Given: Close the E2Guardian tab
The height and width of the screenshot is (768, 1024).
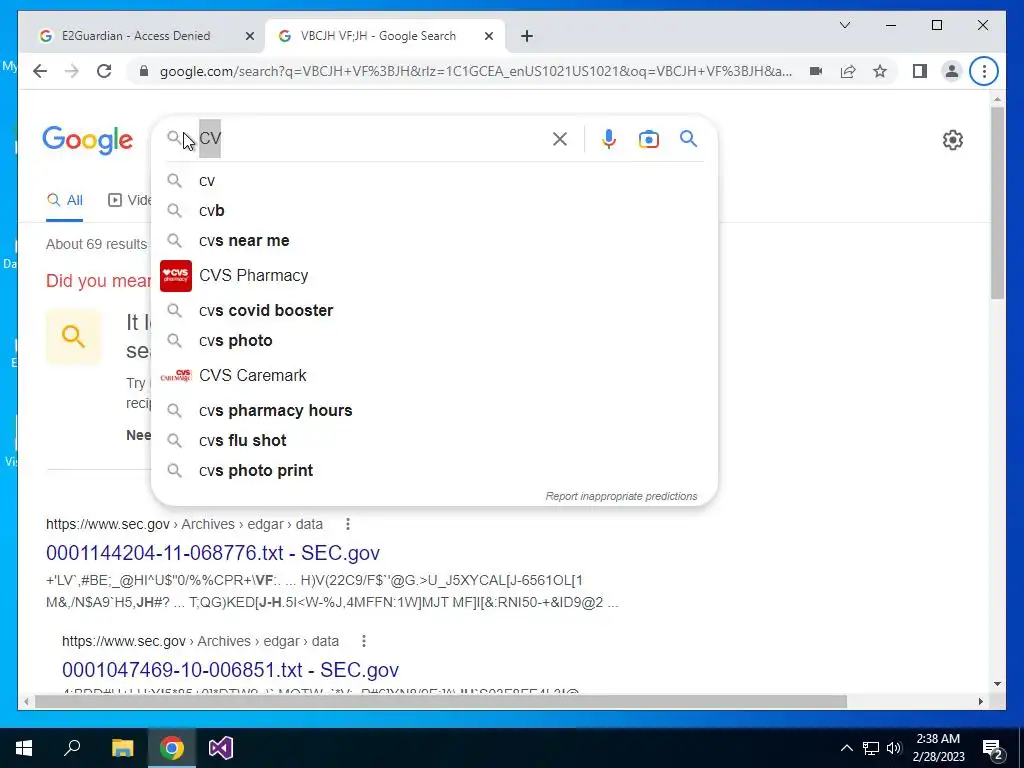Looking at the screenshot, I should 249,37.
